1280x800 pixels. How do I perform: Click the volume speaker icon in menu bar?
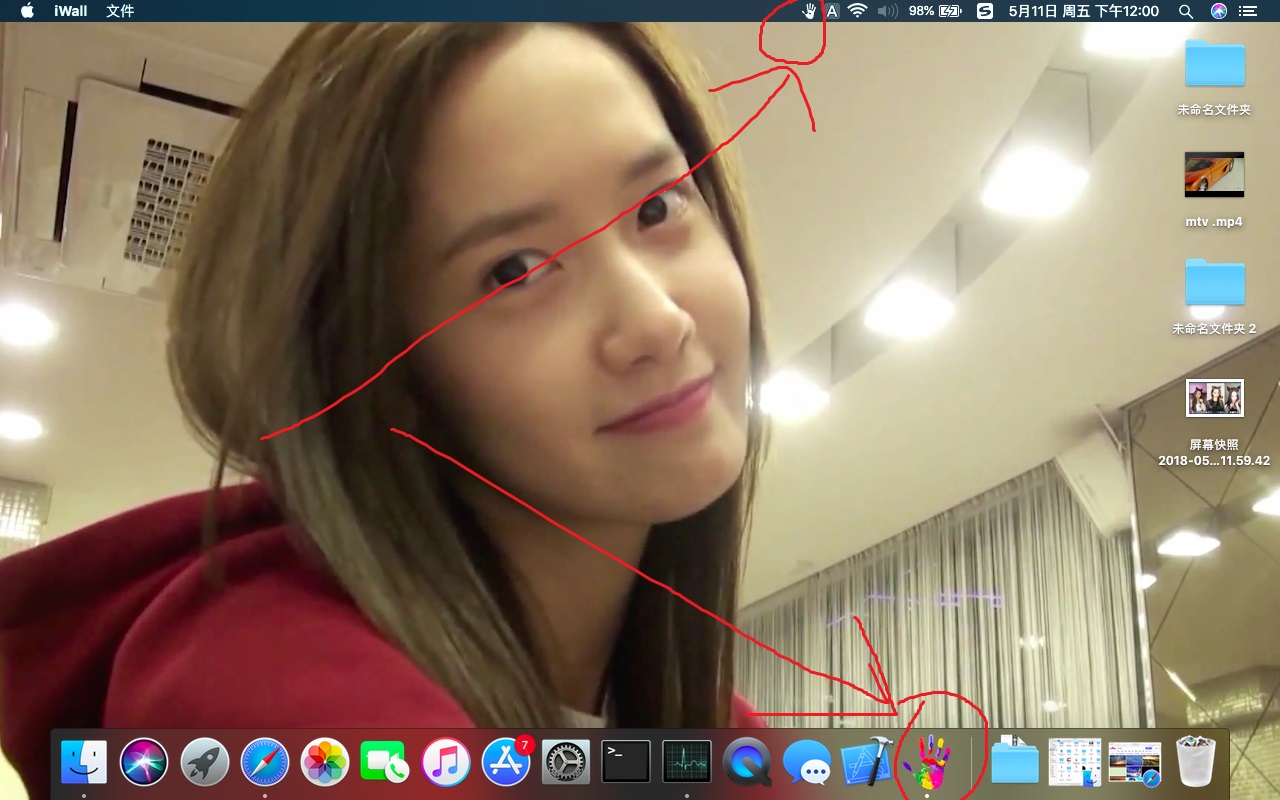pyautogui.click(x=887, y=11)
